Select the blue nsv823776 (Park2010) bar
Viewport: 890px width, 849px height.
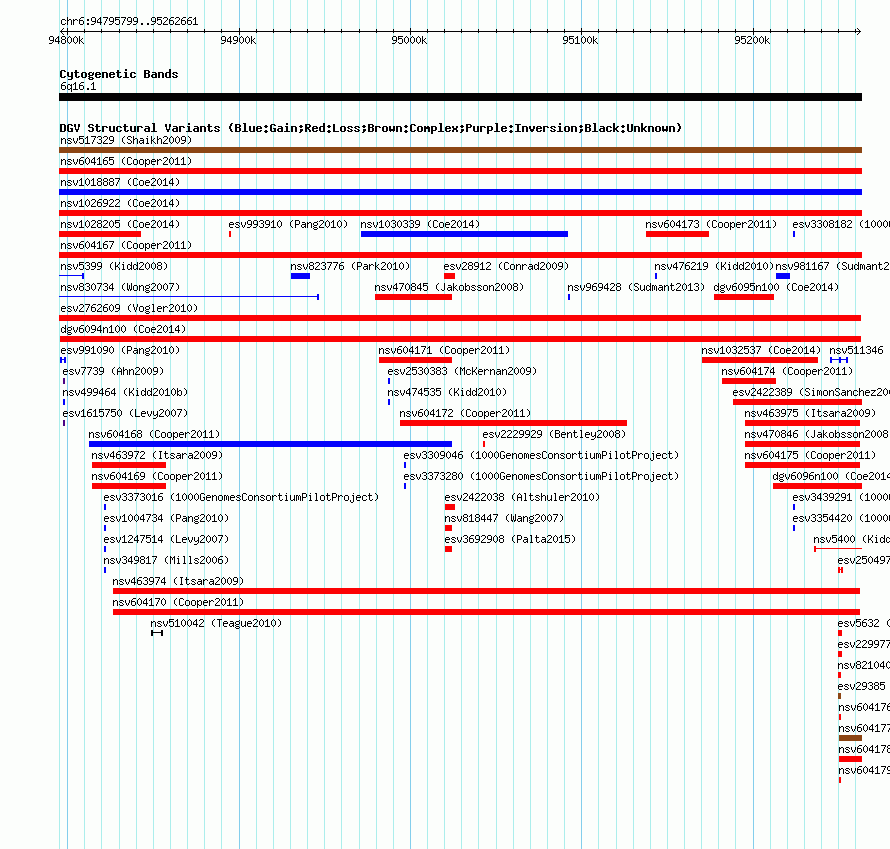(300, 276)
